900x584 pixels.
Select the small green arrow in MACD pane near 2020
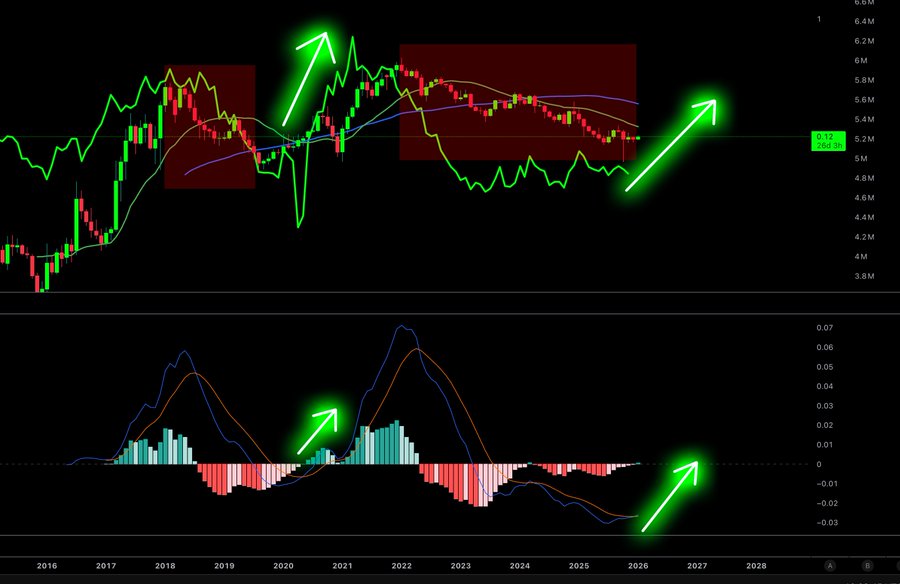(317, 430)
